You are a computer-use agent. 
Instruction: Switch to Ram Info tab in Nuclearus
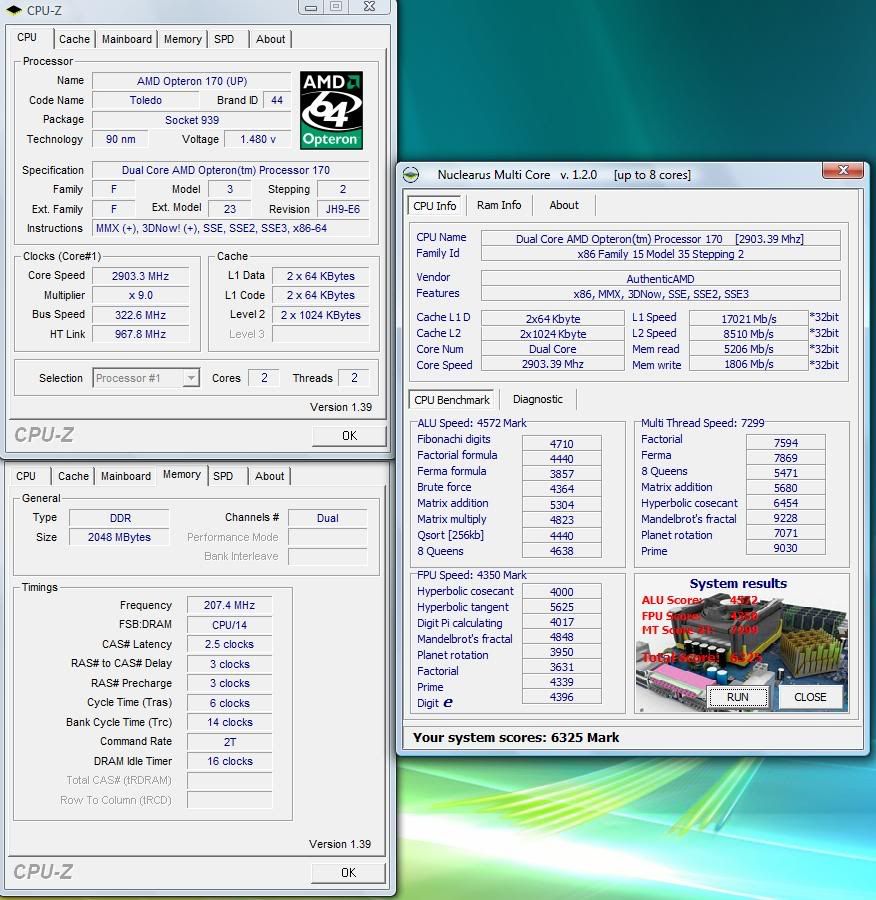tap(499, 205)
